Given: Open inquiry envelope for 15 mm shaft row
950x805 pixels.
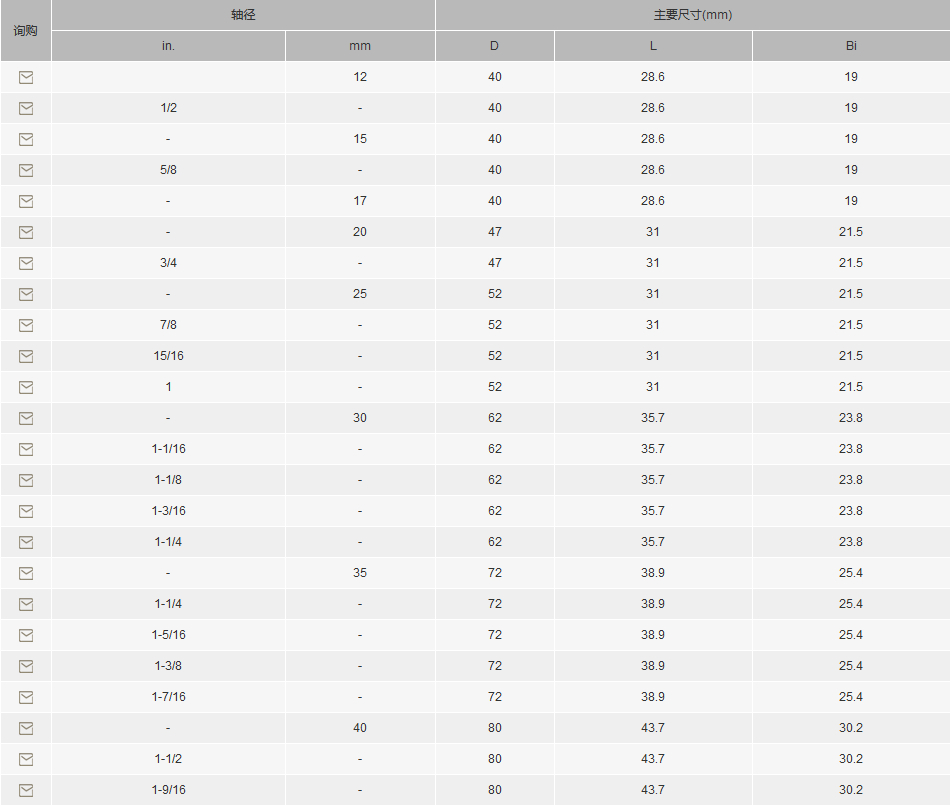Looking at the screenshot, I should click(26, 139).
